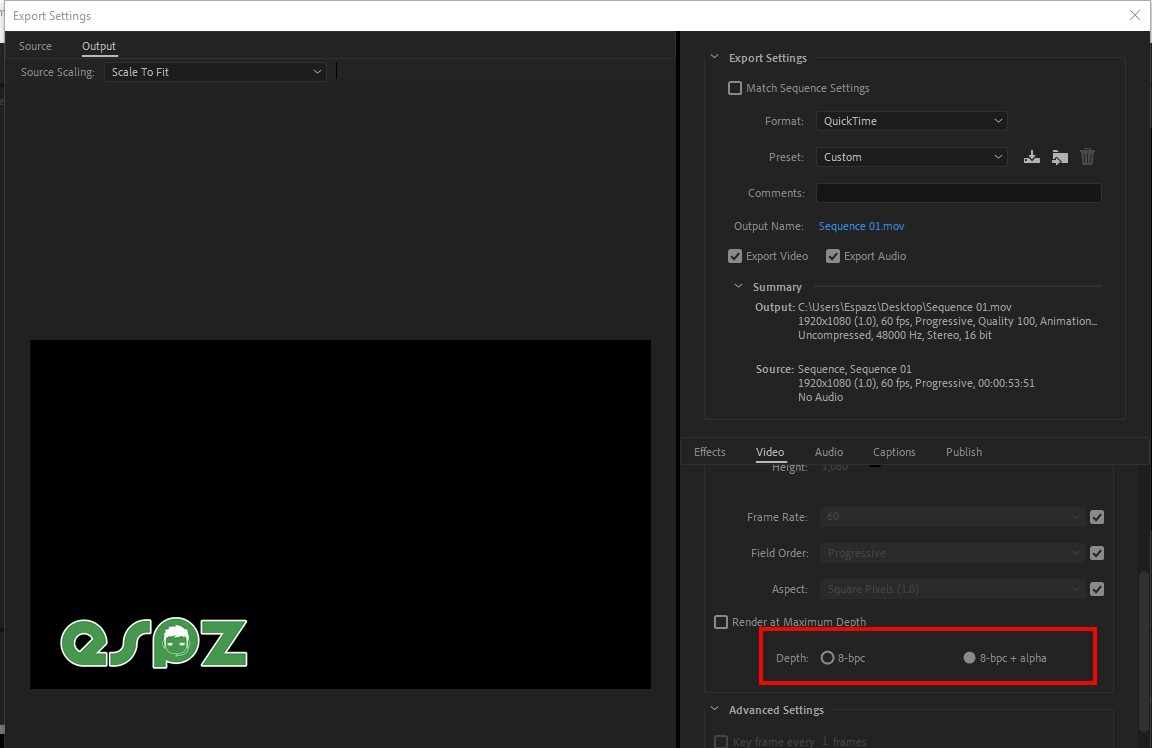
Task: Enable Render at Maximum Depth
Action: point(721,621)
